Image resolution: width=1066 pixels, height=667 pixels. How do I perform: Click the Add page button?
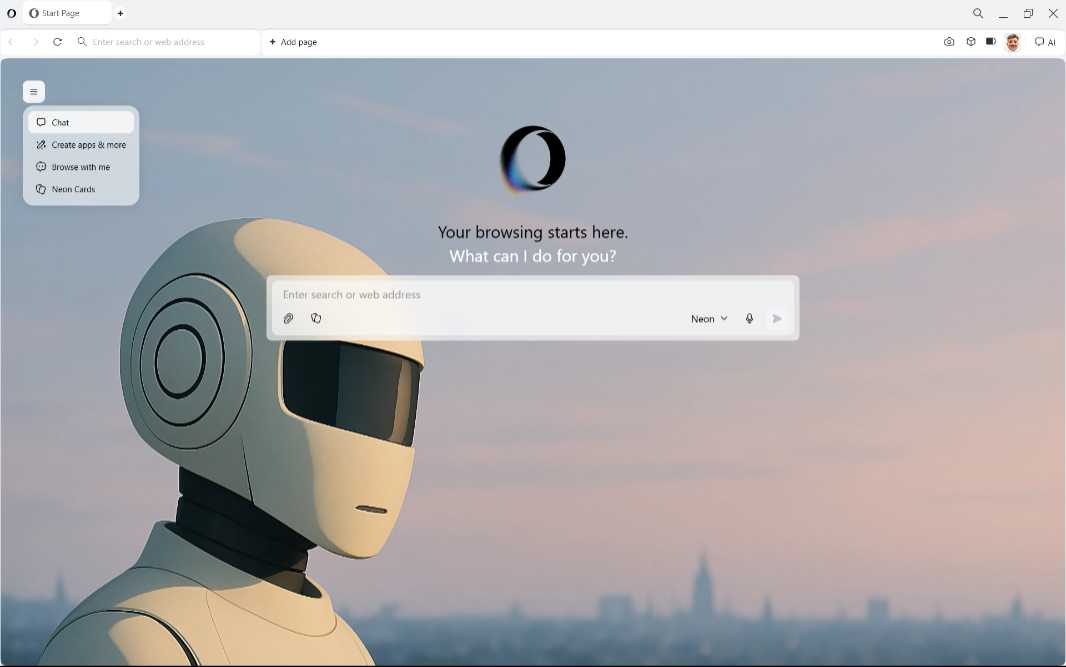293,42
